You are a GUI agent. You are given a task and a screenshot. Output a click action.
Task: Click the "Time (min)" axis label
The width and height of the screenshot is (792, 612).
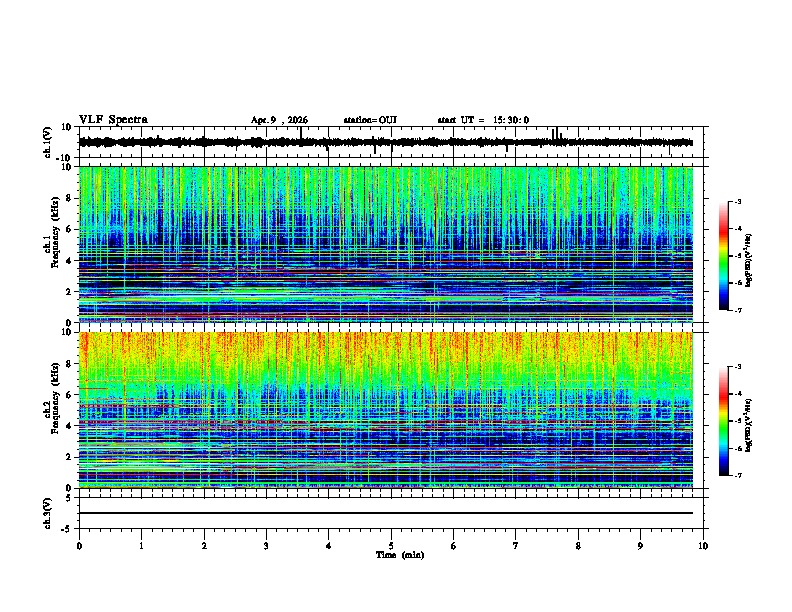[400, 555]
